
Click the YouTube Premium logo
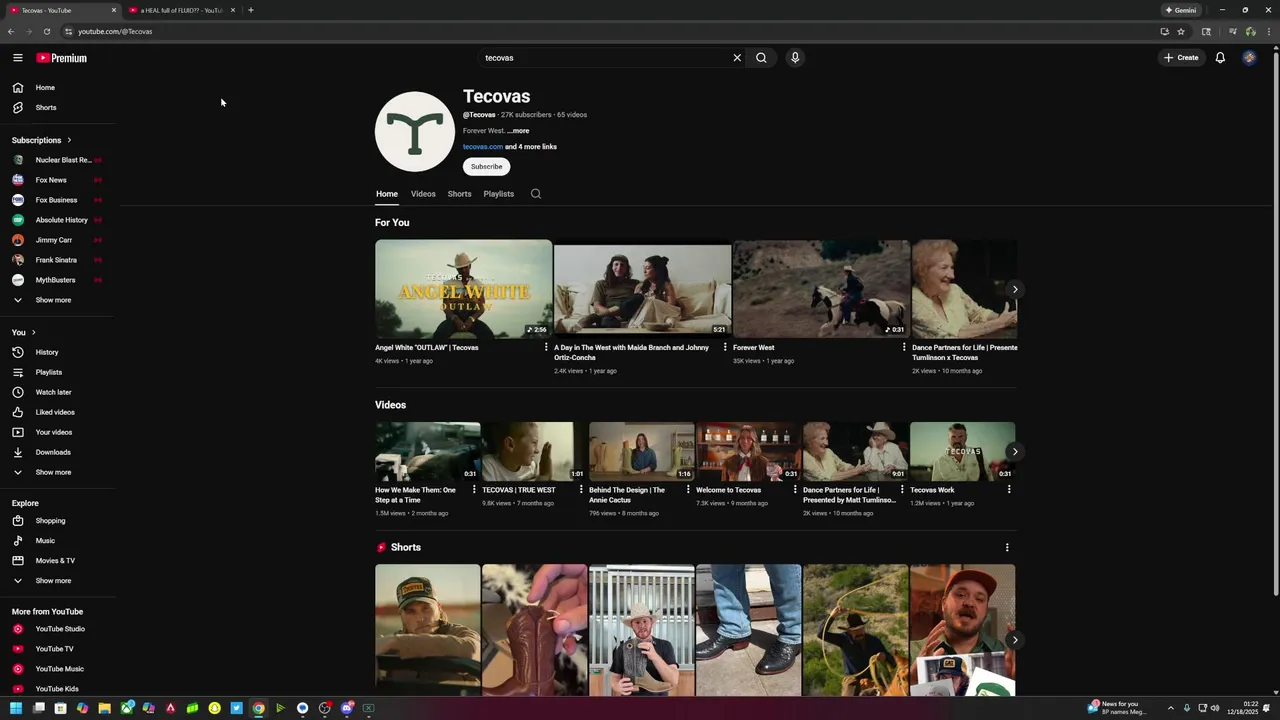62,58
